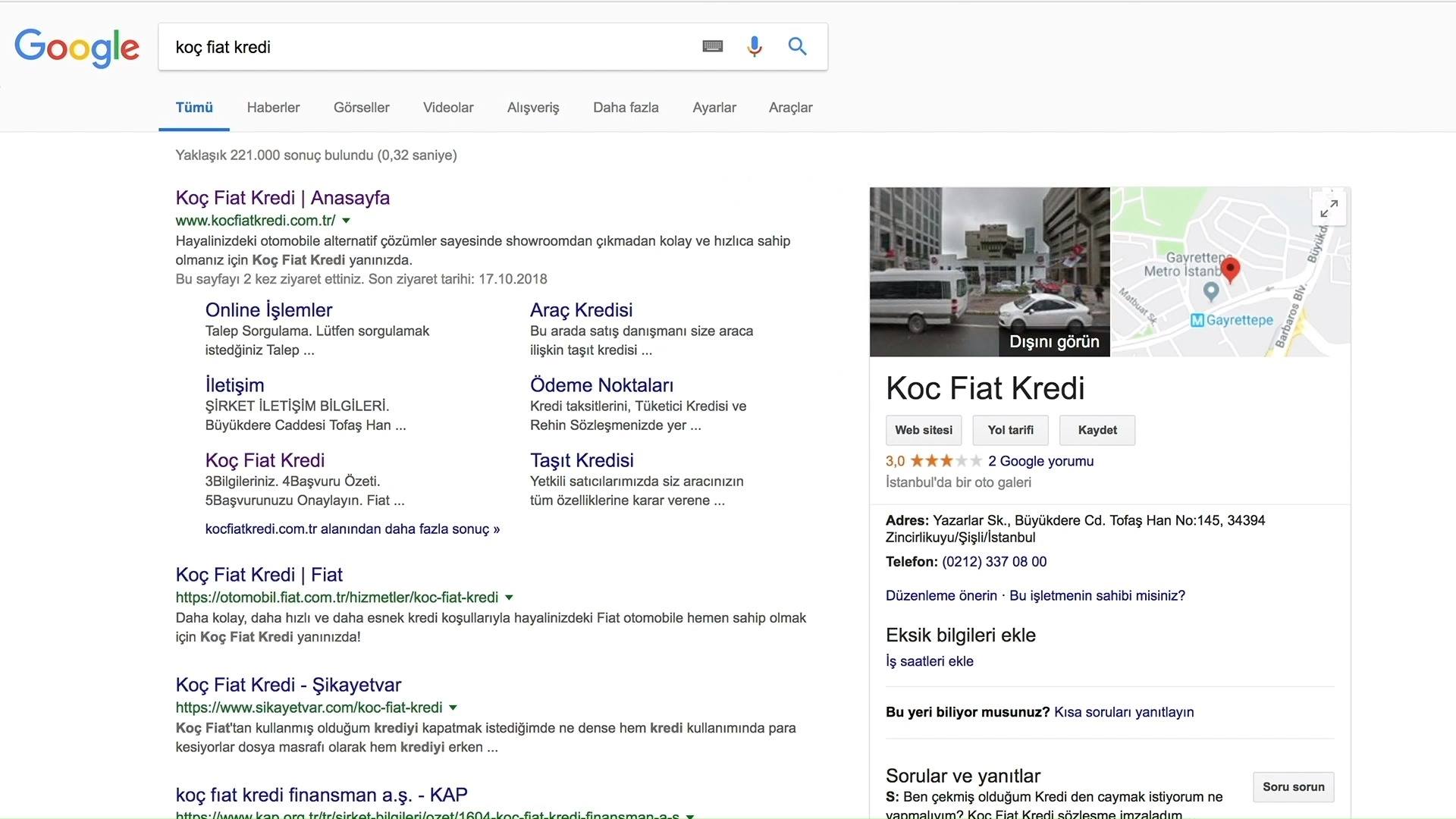Screen dimensions: 1456x819
Task: Click the red map pin marker
Action: [1230, 269]
